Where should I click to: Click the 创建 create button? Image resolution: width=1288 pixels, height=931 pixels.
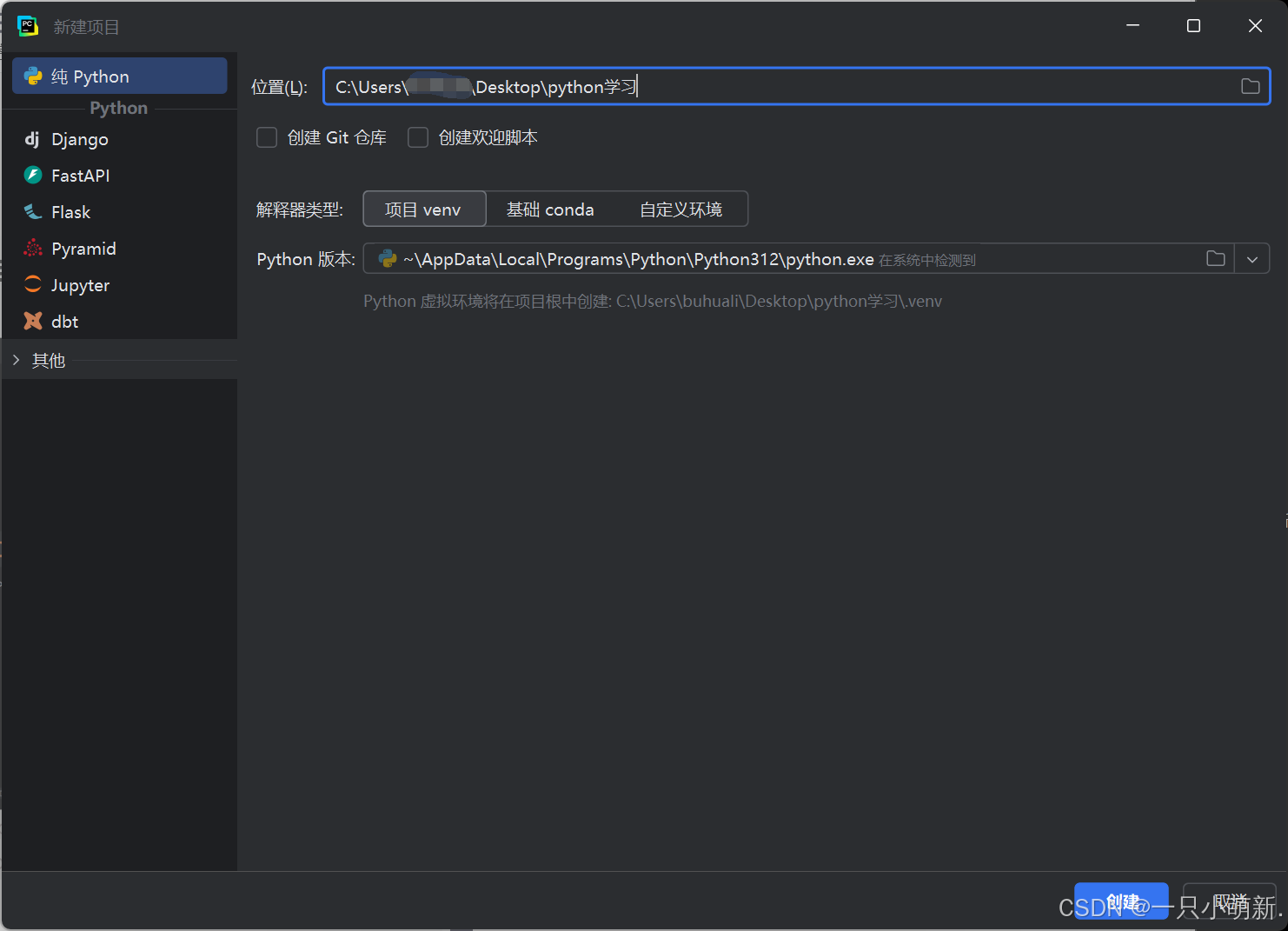point(1121,901)
